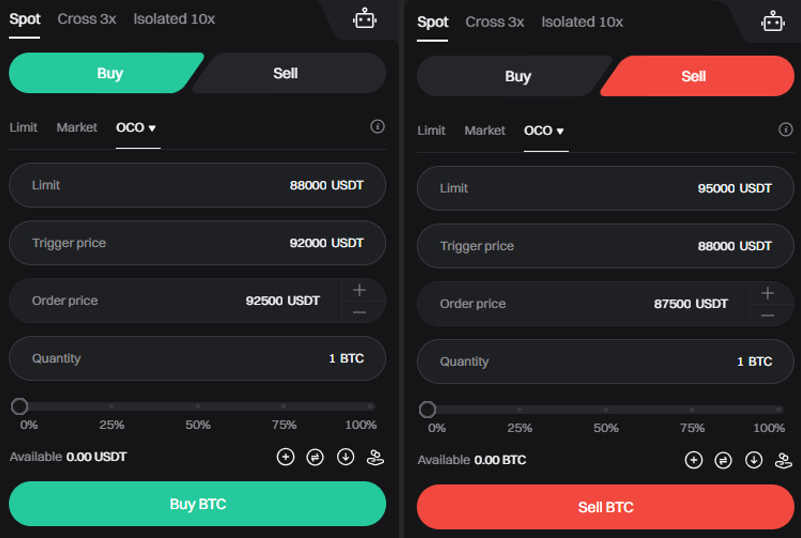Click the 88000 USDT trigger price field in sell form

pos(605,246)
